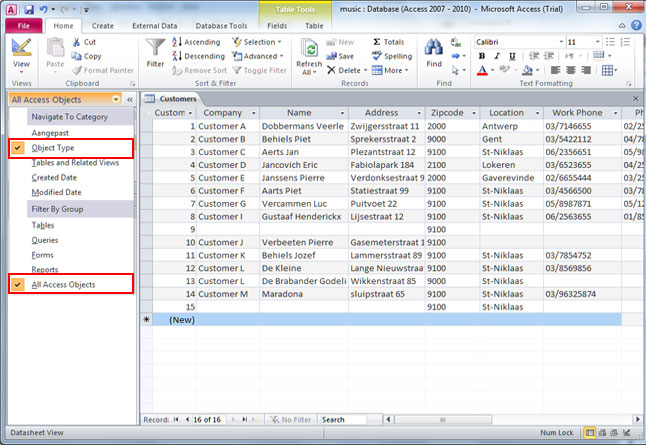Viewport: 646px width, 445px height.
Task: Click the Cut scissors icon
Action: pos(76,42)
